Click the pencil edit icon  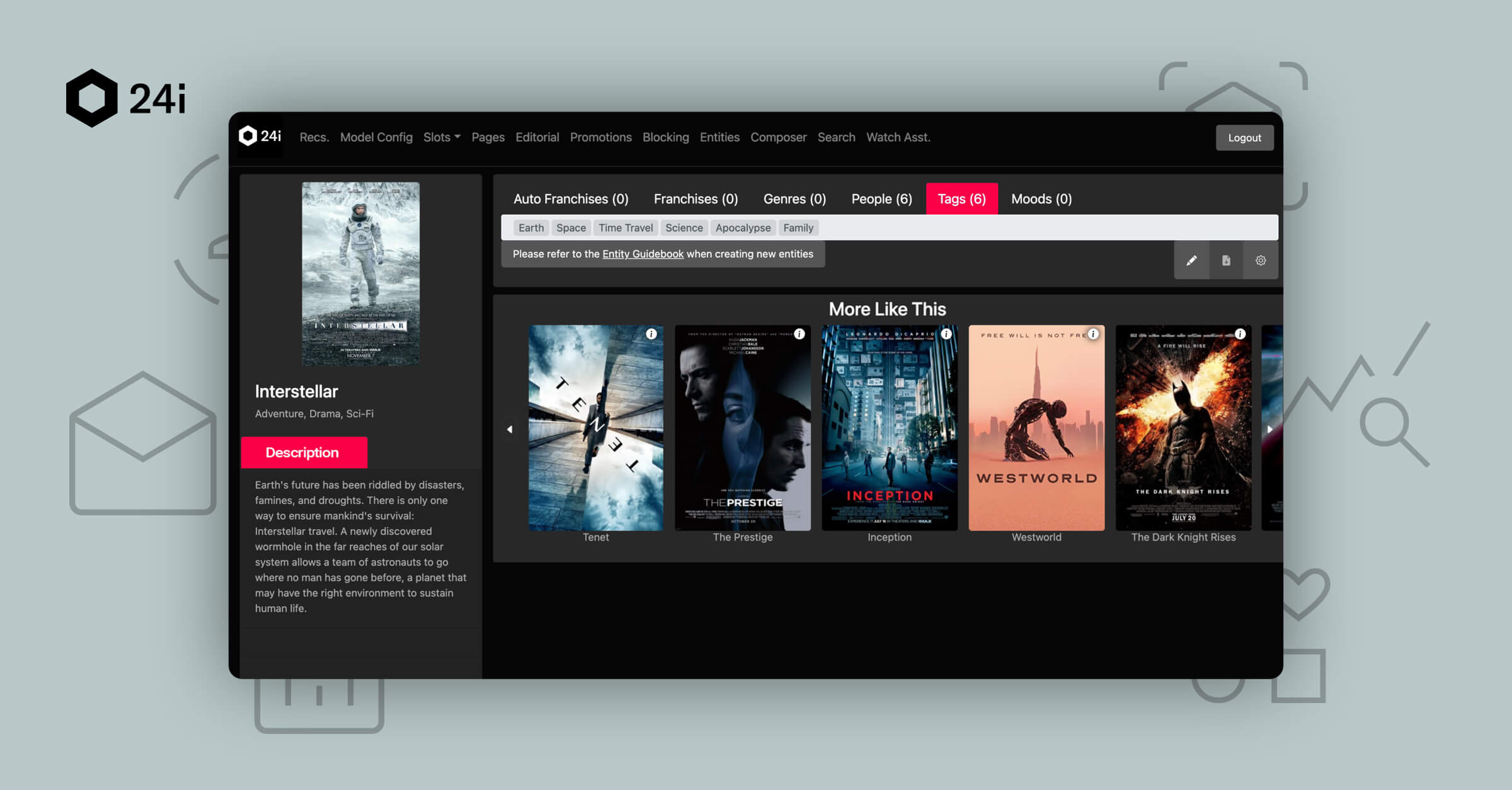pos(1191,260)
